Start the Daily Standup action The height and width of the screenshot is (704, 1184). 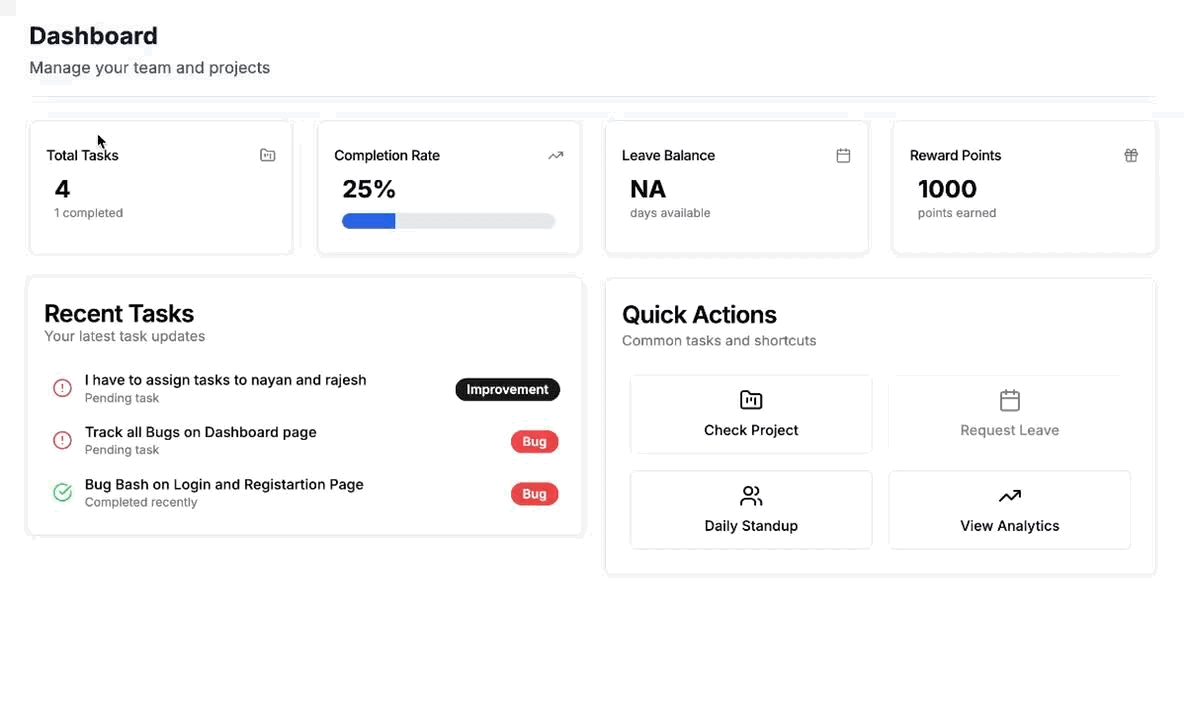tap(751, 510)
